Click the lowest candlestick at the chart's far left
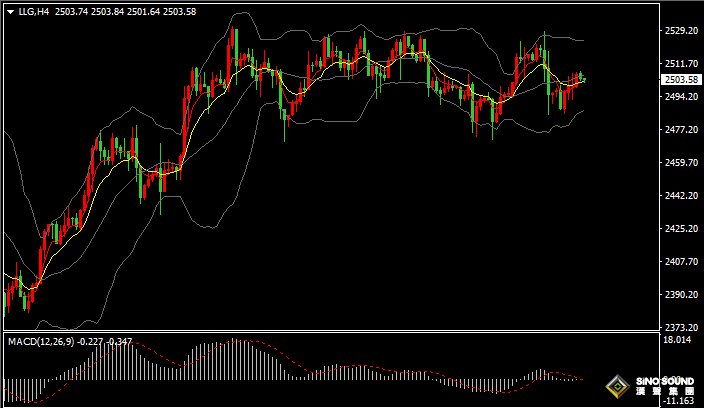The image size is (704, 408). point(27,300)
